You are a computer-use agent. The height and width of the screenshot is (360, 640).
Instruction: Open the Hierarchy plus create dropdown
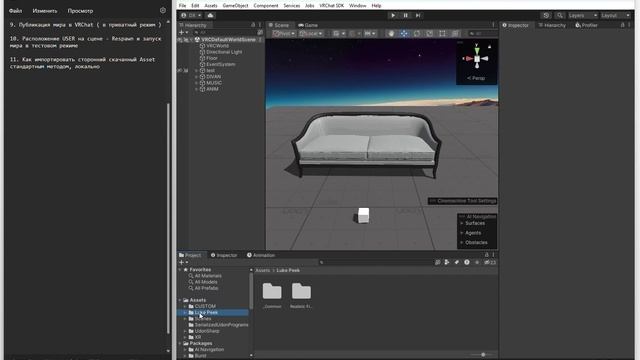(184, 32)
